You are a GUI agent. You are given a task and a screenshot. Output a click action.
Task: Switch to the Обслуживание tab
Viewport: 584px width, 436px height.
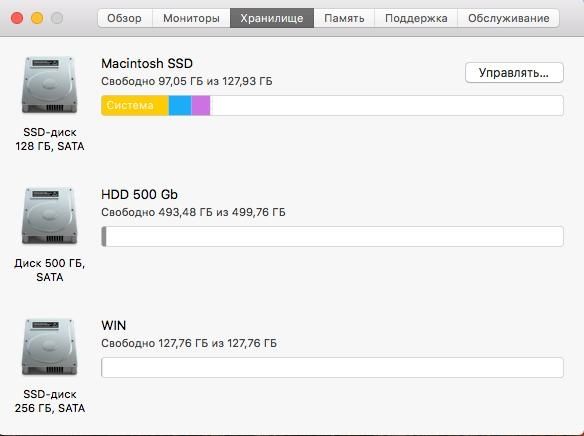[x=508, y=18]
